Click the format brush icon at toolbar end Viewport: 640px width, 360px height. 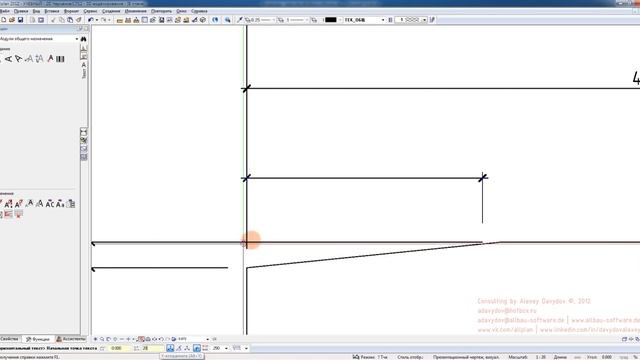[432, 20]
